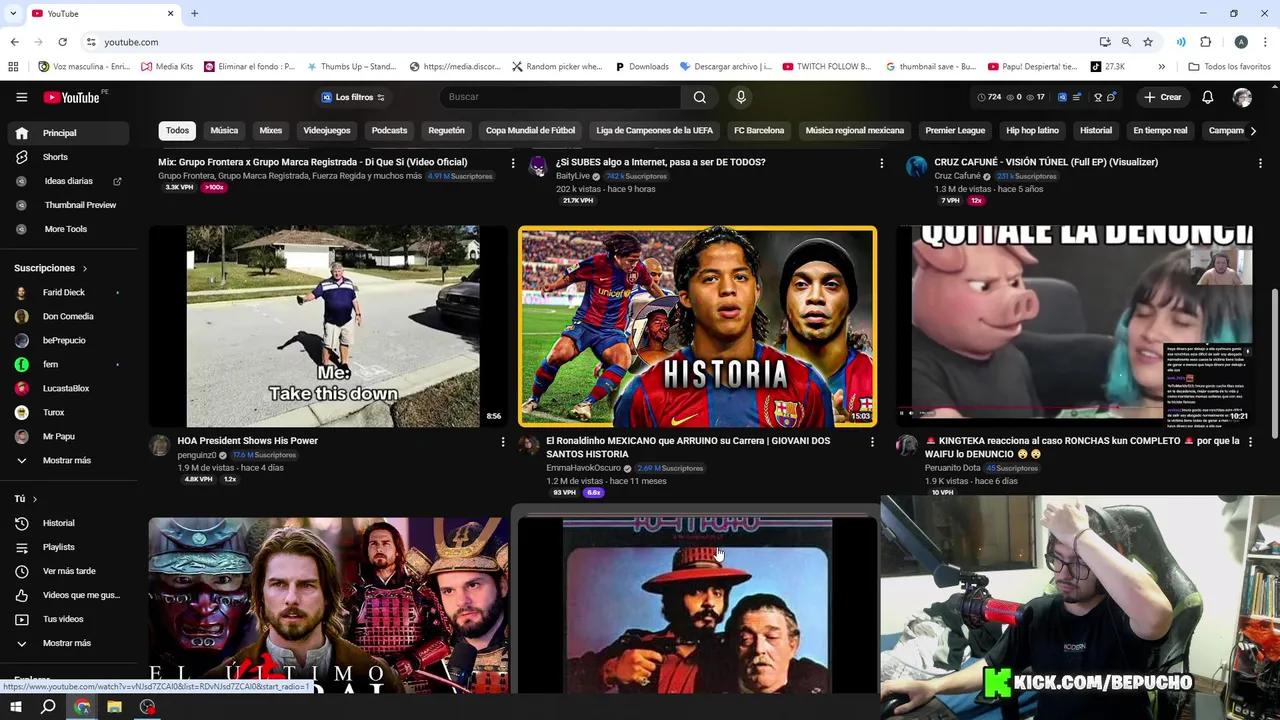The width and height of the screenshot is (1280, 720).
Task: Open options menu for Ronaldinho MEXICANO video
Action: [x=872, y=441]
